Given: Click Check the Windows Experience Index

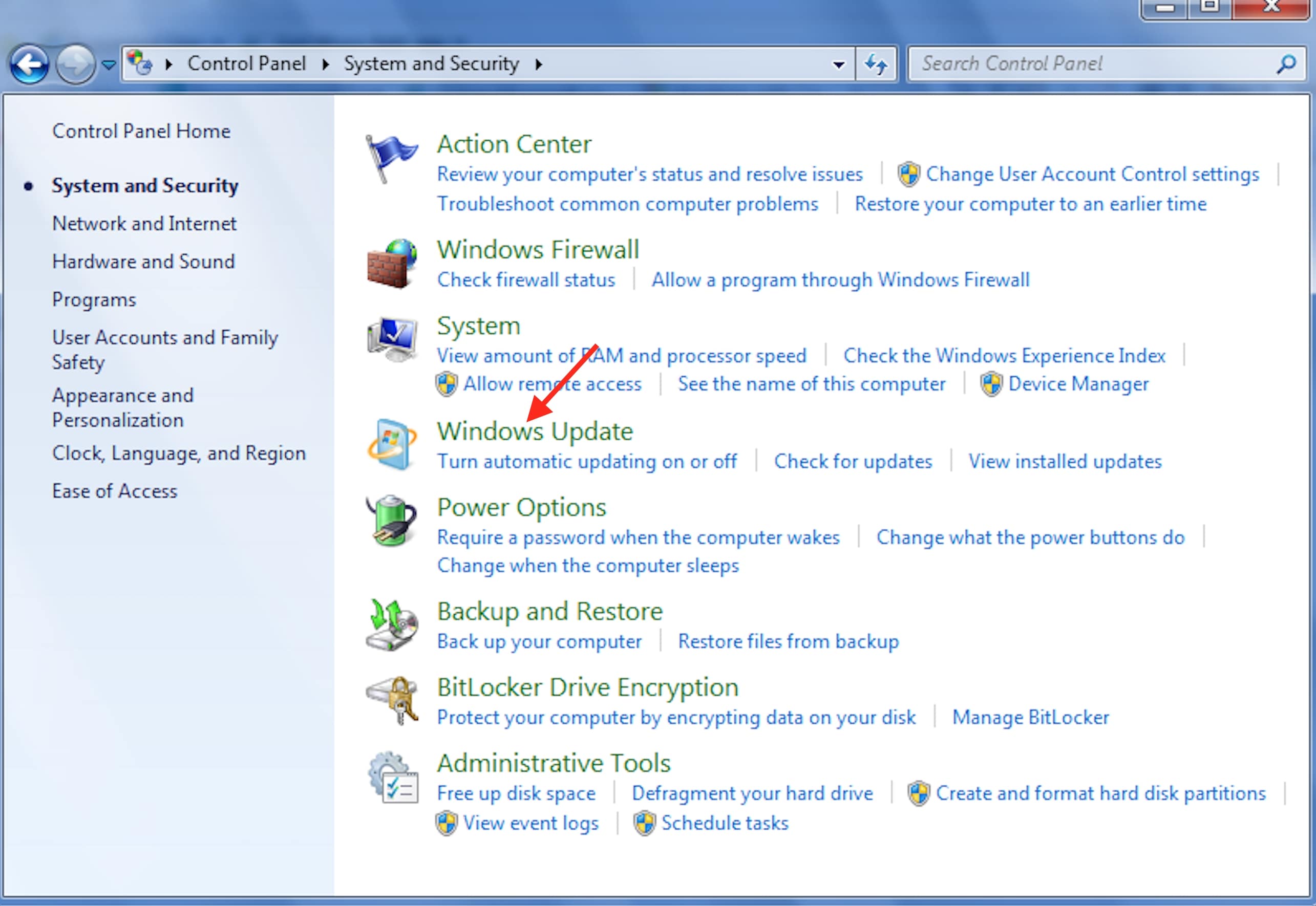Looking at the screenshot, I should pyautogui.click(x=1004, y=356).
